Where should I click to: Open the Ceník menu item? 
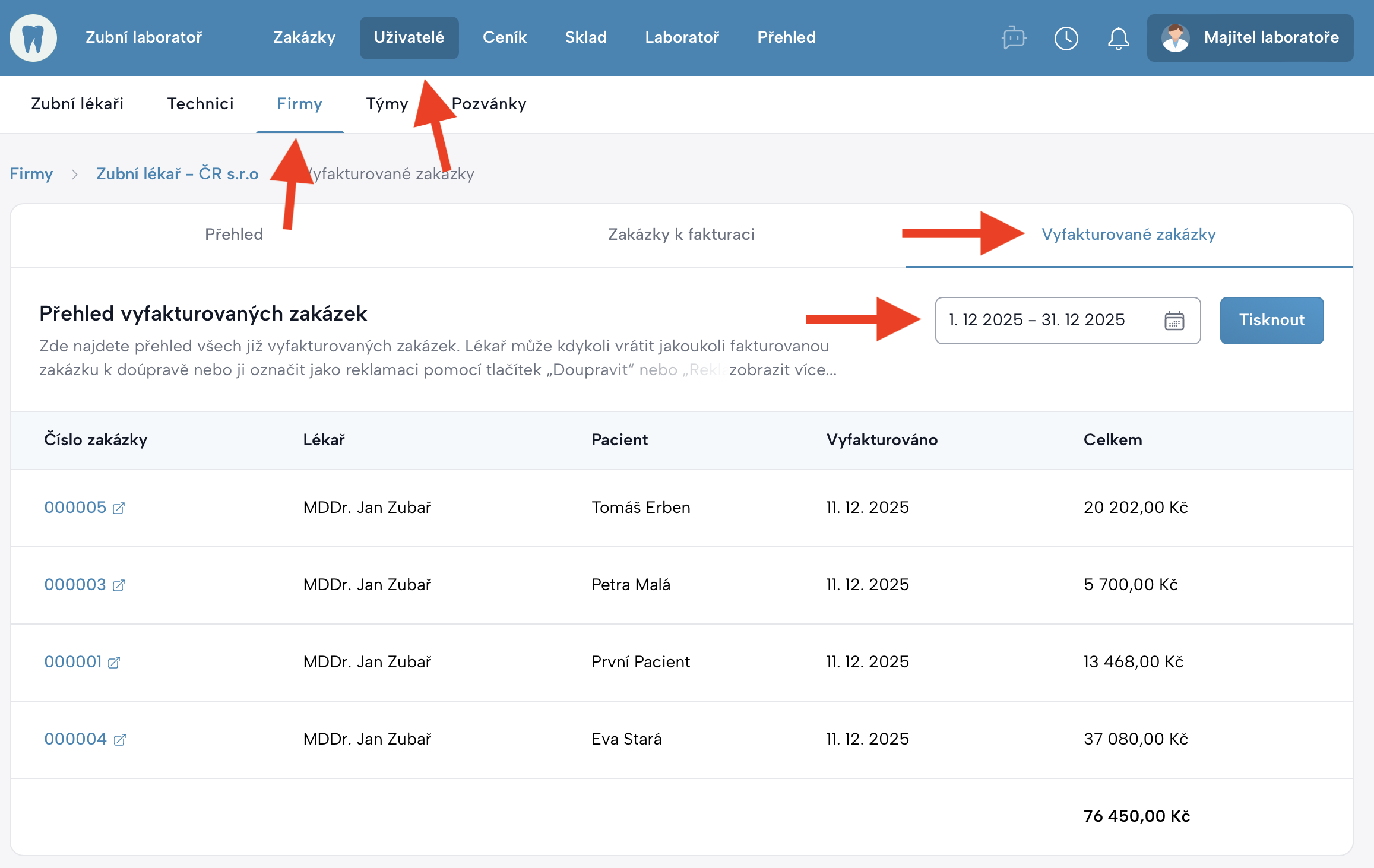tap(504, 37)
